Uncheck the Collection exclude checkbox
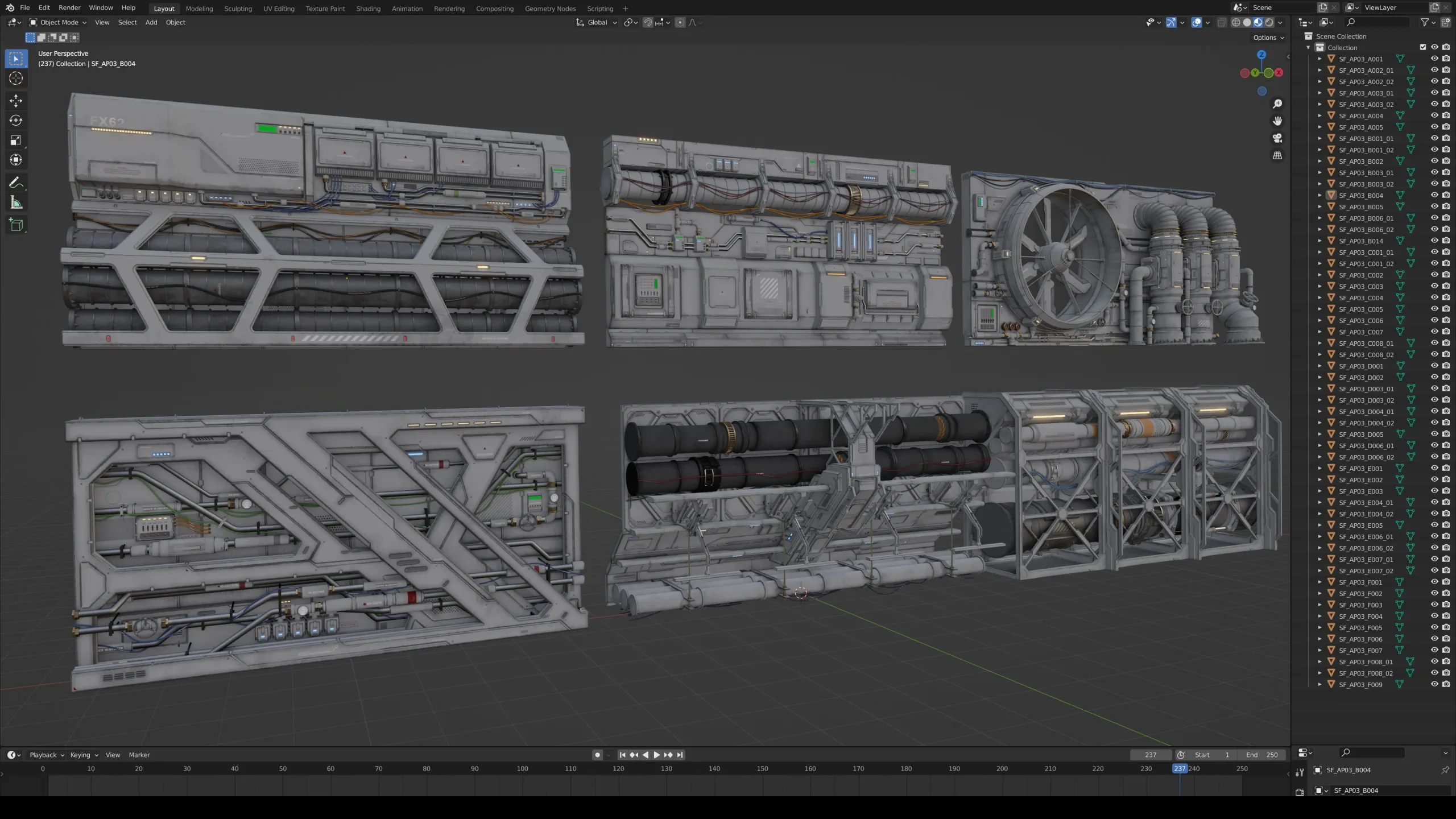This screenshot has height=819, width=1456. coord(1423,47)
